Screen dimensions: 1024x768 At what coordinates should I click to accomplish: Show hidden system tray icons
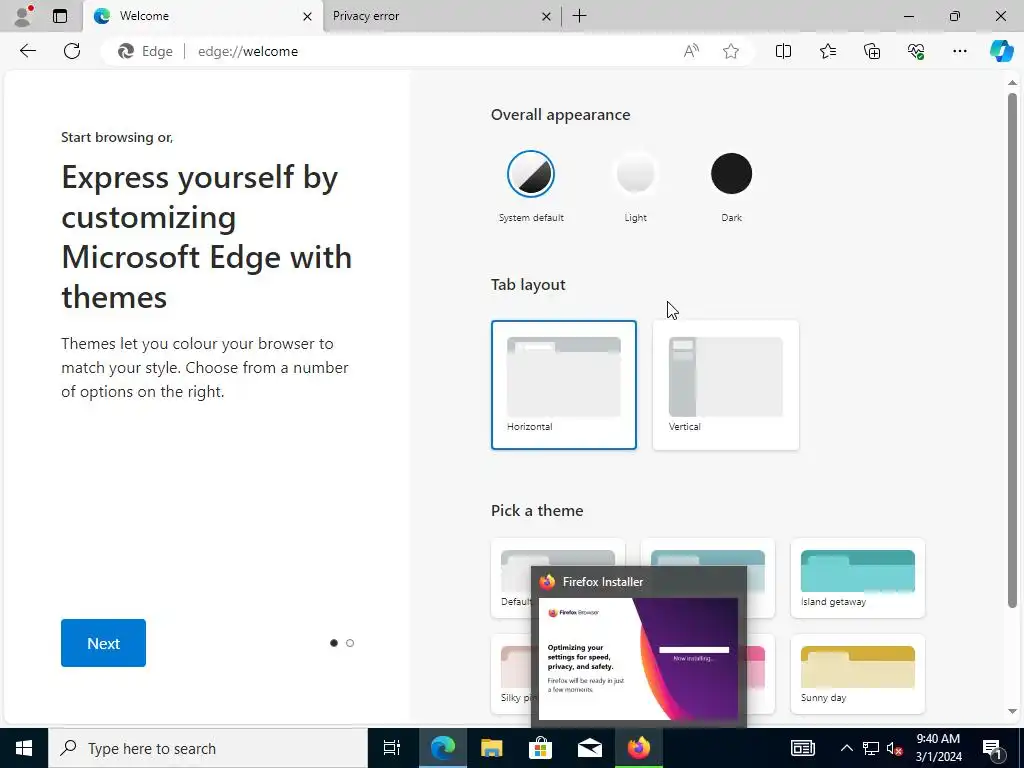pos(846,748)
